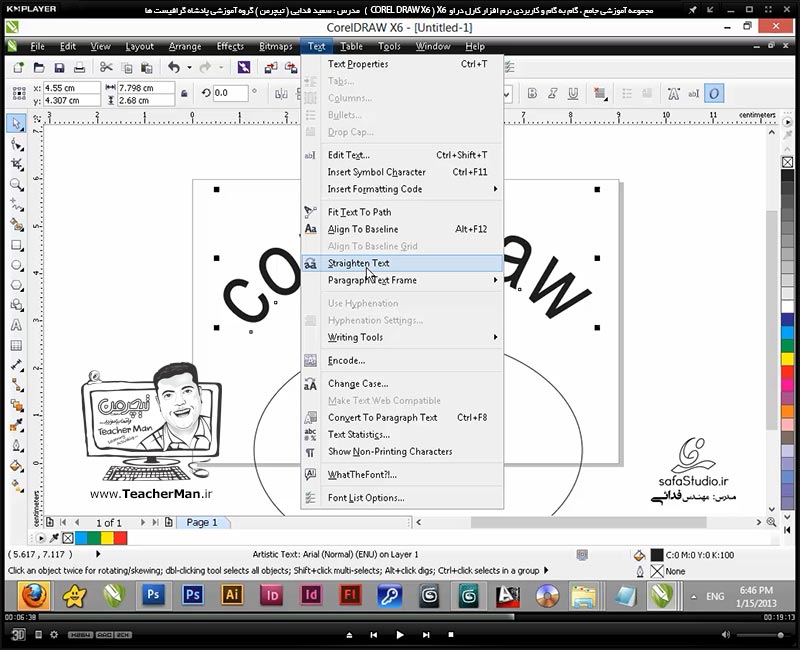
Task: Click the Import icon in toolbar
Action: pyautogui.click(x=270, y=67)
